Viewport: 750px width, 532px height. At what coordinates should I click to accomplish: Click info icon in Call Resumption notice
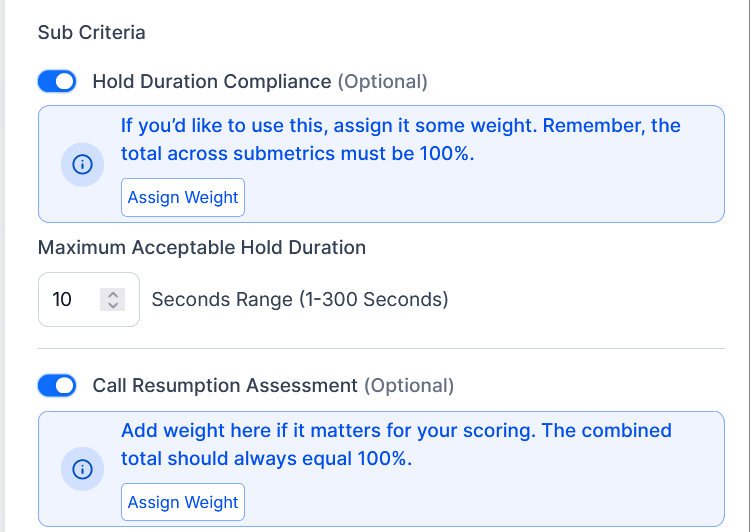(x=83, y=469)
